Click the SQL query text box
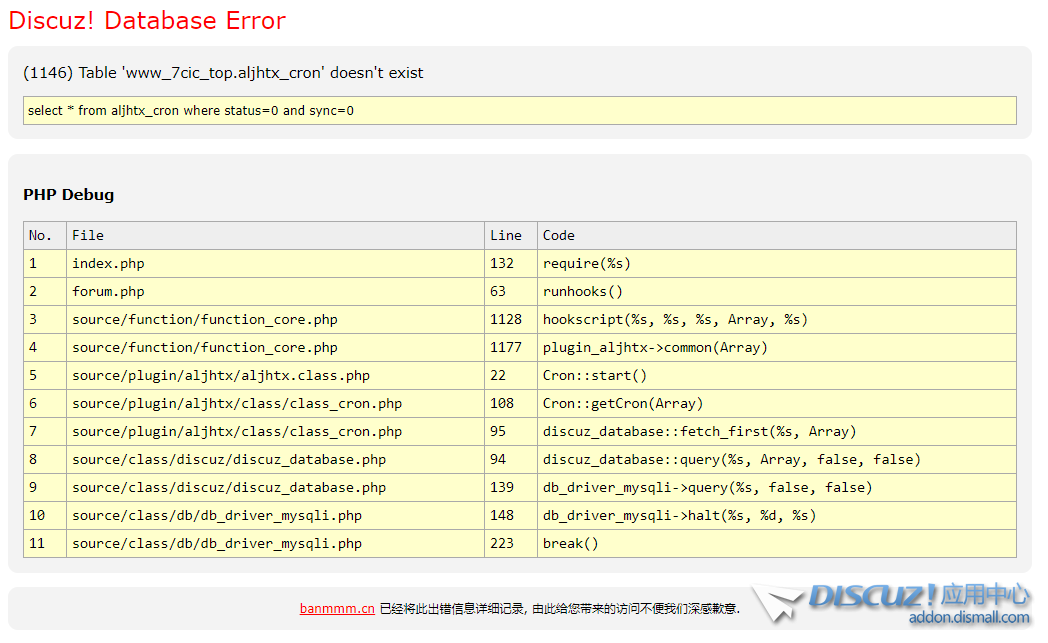The image size is (1048, 643). [x=519, y=110]
